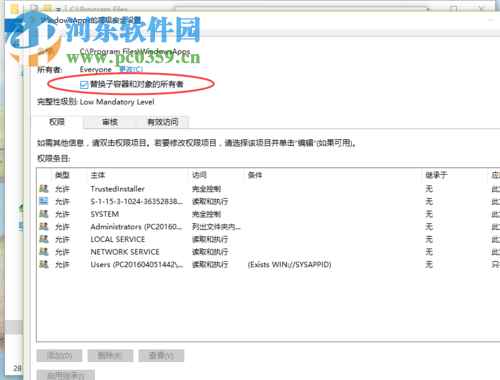
Task: Click 读取和执行 access in NETWORK SERVICE row
Action: (210, 252)
